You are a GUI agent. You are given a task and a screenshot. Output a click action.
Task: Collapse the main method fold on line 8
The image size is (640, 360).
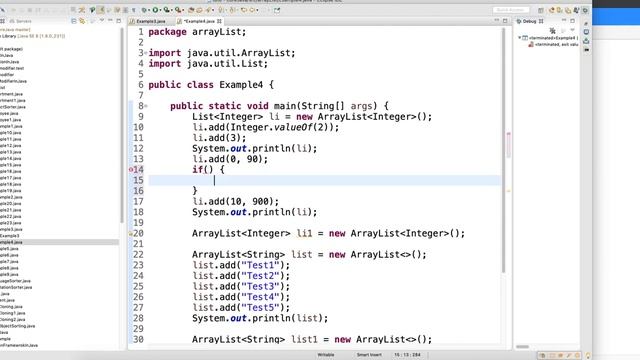(146, 106)
